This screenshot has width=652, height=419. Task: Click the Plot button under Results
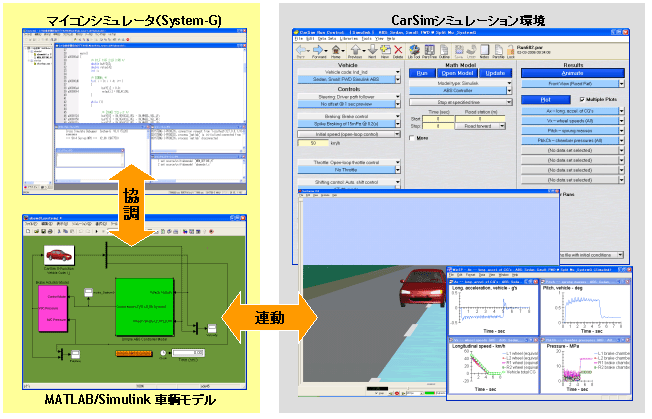546,100
